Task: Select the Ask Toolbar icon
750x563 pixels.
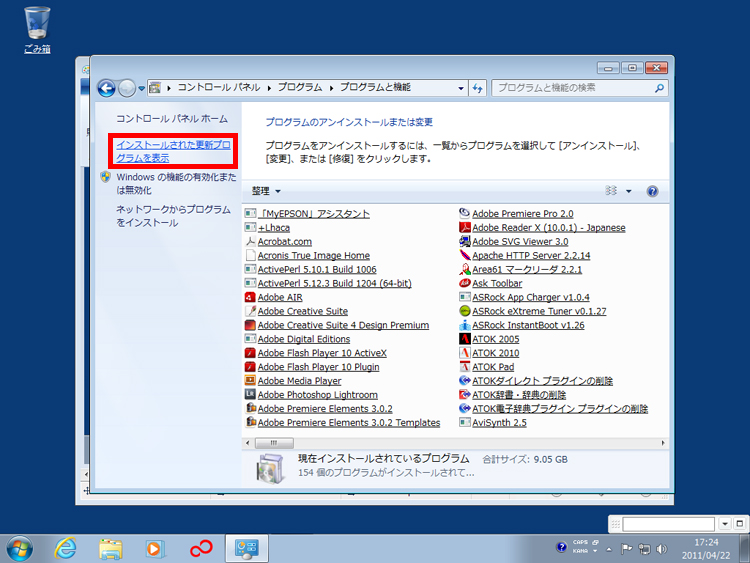Action: pyautogui.click(x=464, y=283)
